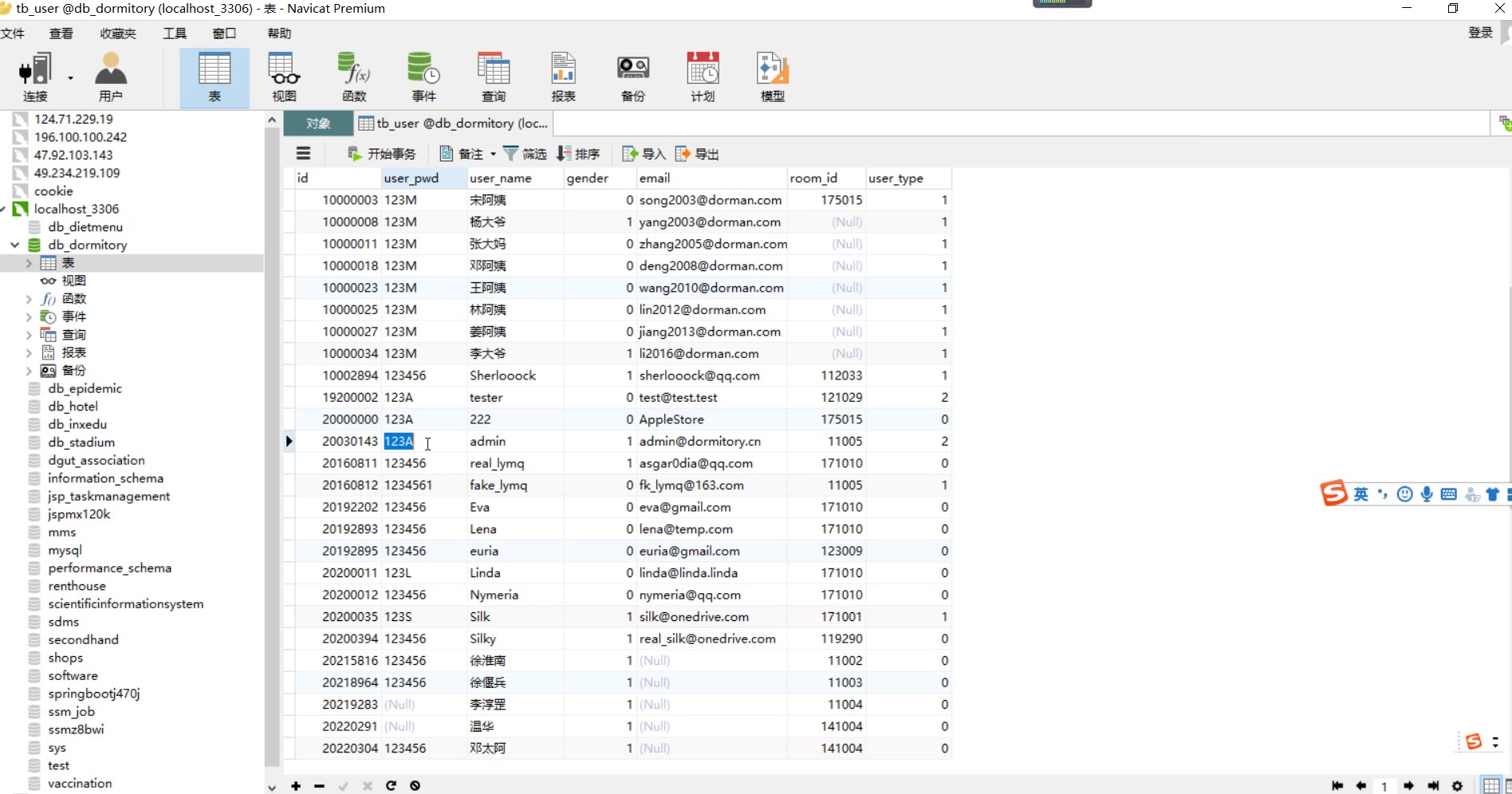This screenshot has width=1512, height=794.
Task: Toggle Sogou input English mode
Action: pos(1360,494)
